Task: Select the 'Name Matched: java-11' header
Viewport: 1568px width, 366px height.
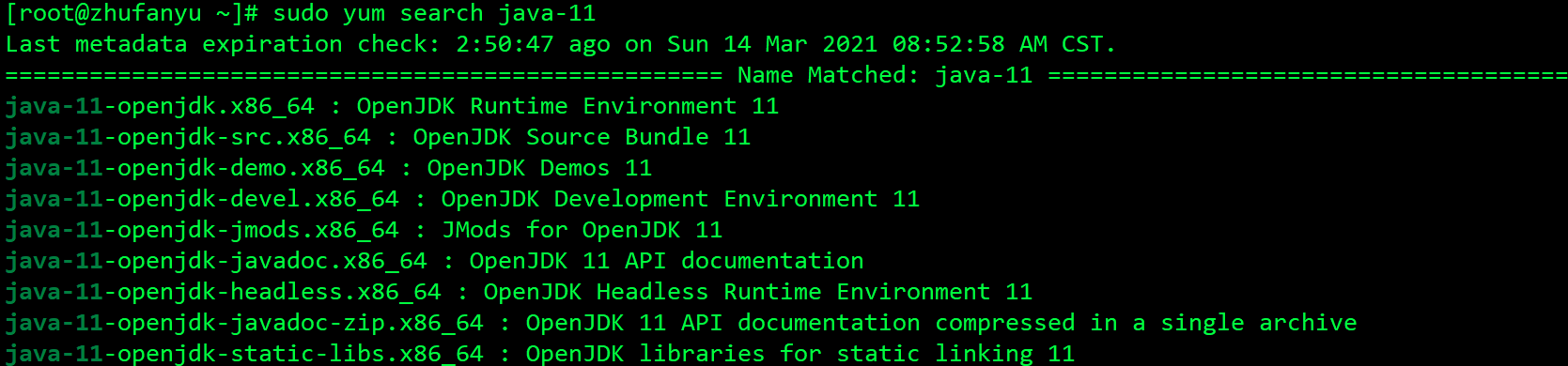Action: (885, 76)
